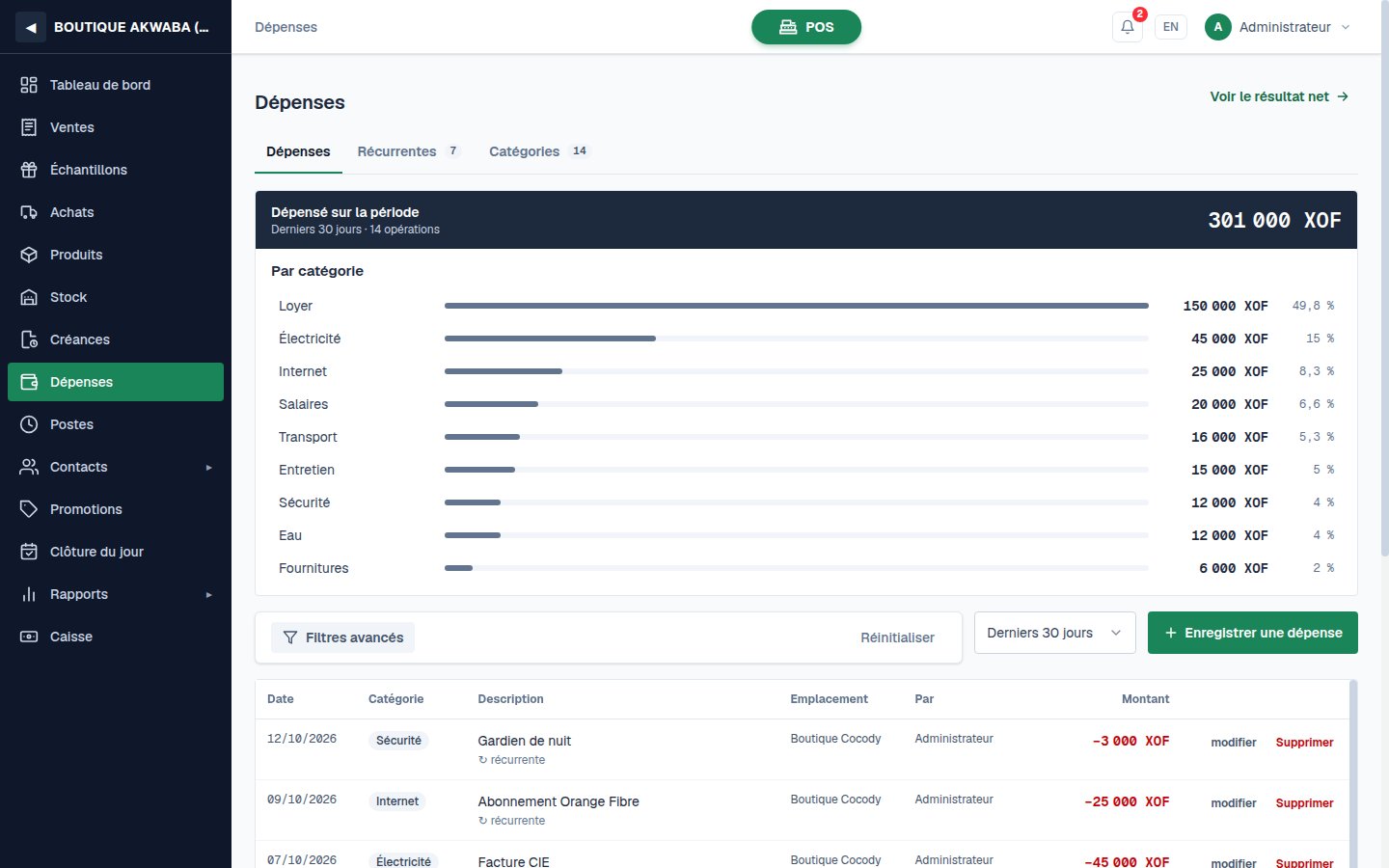The width and height of the screenshot is (1389, 868).
Task: Open Postes clock icon
Action: (29, 424)
